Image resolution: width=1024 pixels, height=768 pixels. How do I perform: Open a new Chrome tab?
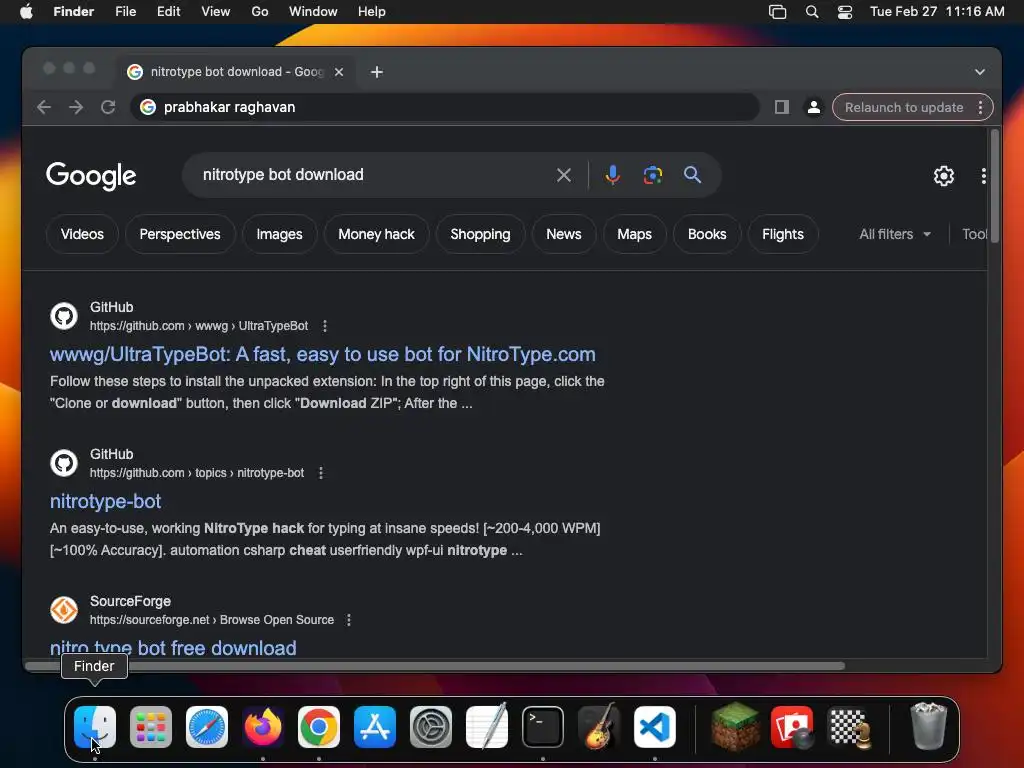pos(377,72)
